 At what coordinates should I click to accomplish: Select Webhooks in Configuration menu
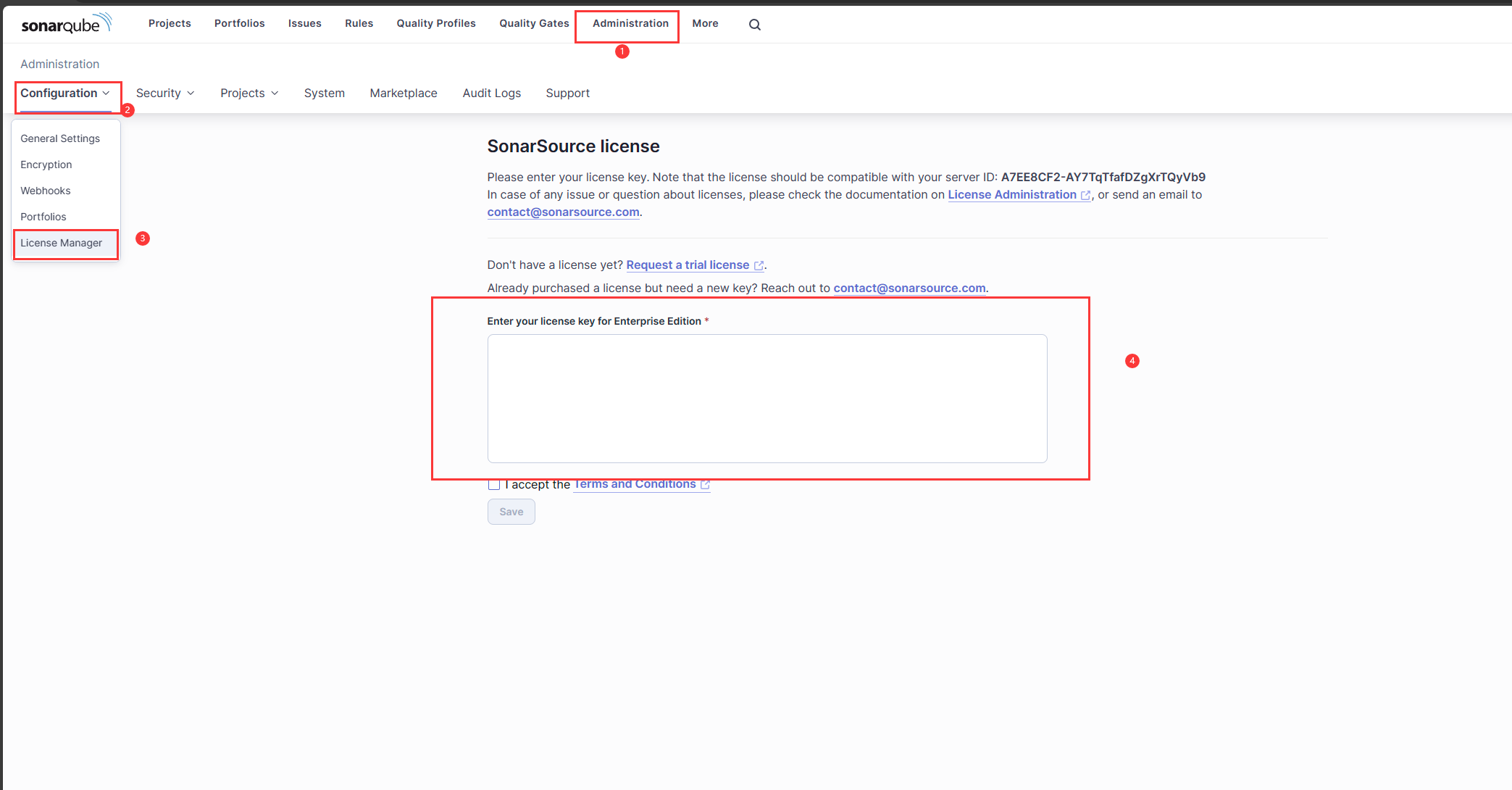46,191
